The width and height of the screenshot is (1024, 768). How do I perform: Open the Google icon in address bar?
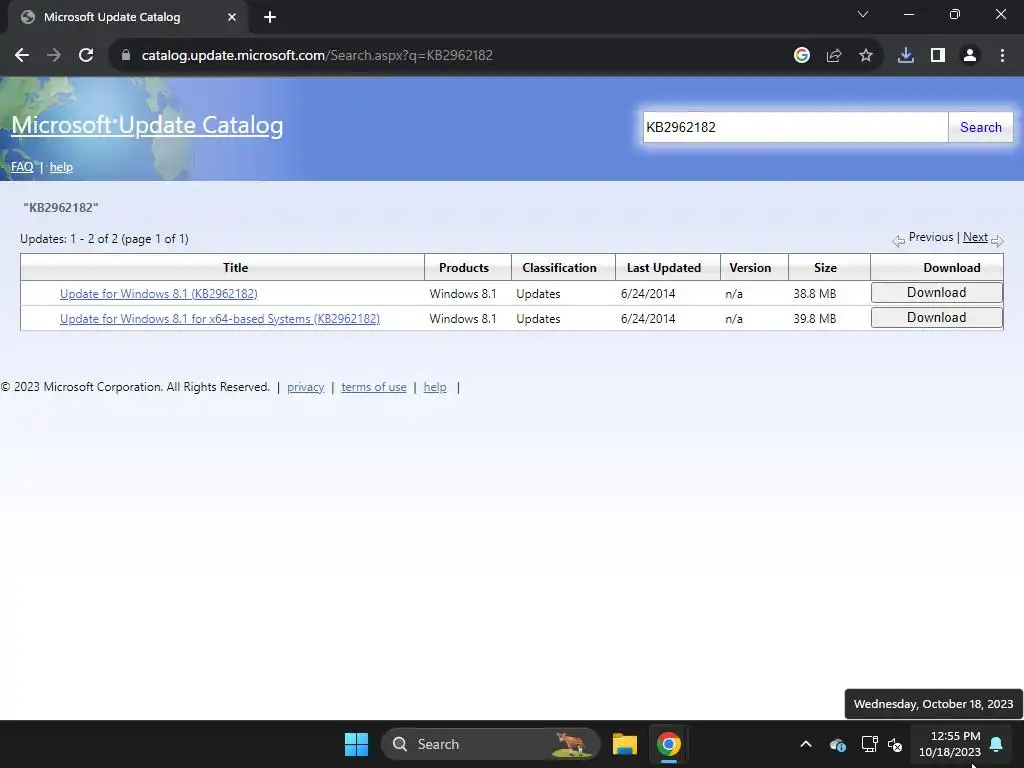tap(802, 56)
